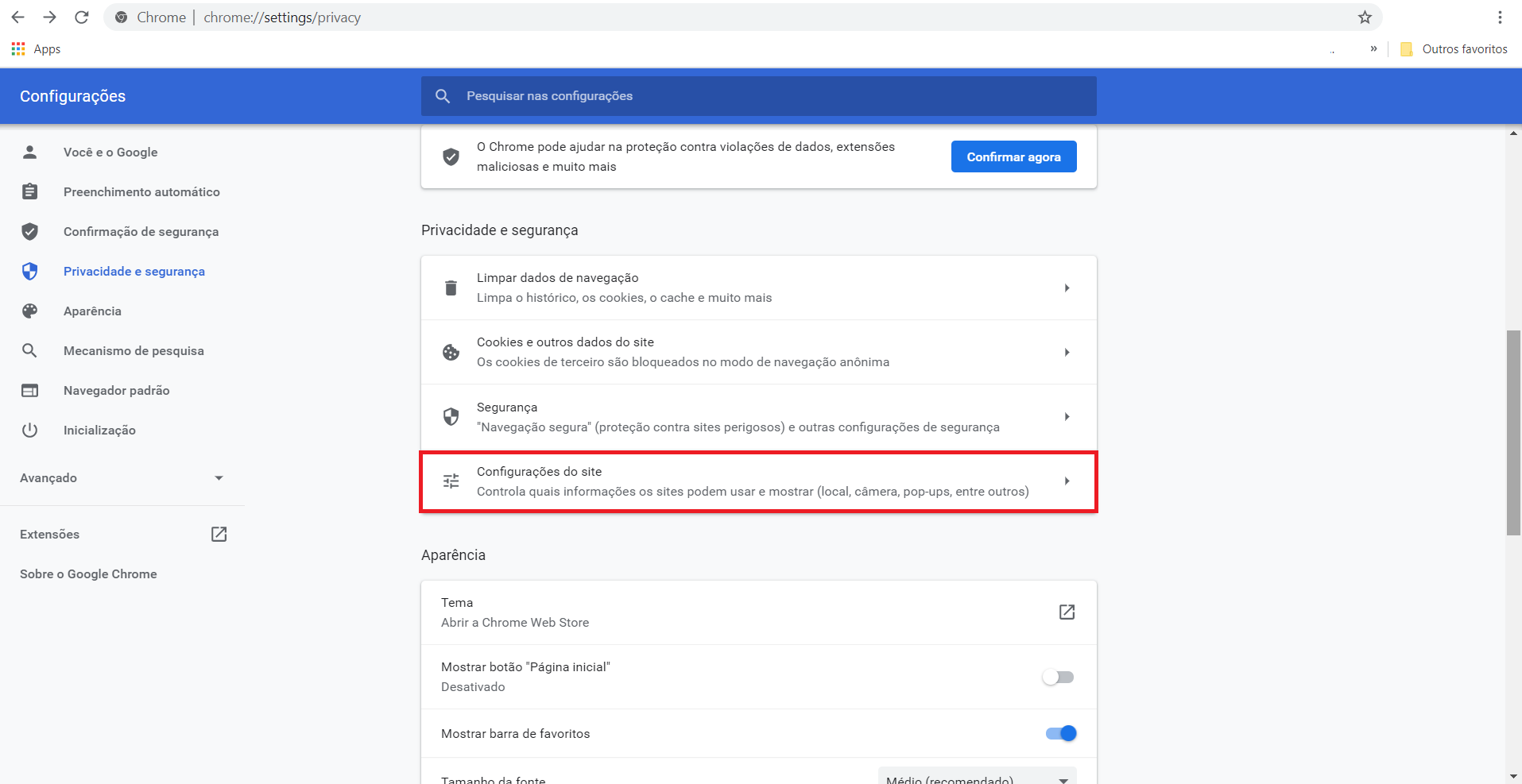Open Chrome three-dot menu
The height and width of the screenshot is (784, 1522).
click(x=1500, y=17)
